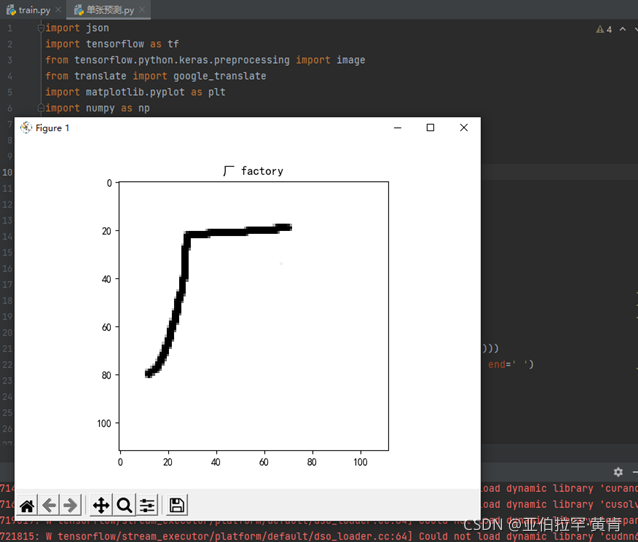The height and width of the screenshot is (542, 638).
Task: Click 'matplotlib.pyplot' in line 5
Action: (x=135, y=92)
